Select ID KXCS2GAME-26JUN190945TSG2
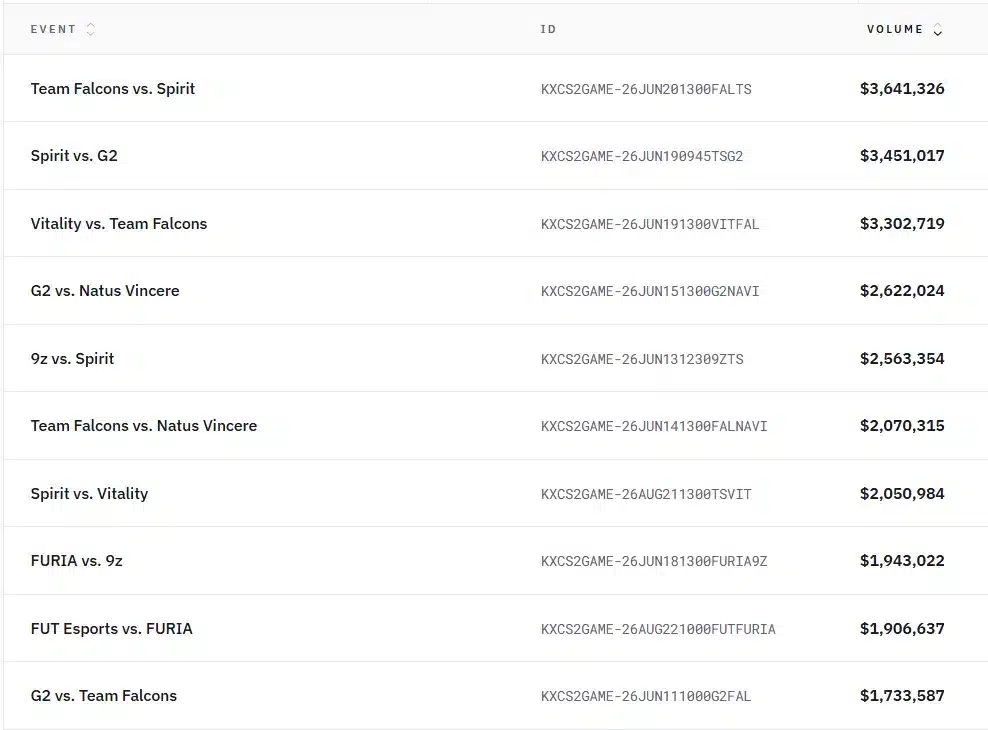988x730 pixels. [642, 156]
